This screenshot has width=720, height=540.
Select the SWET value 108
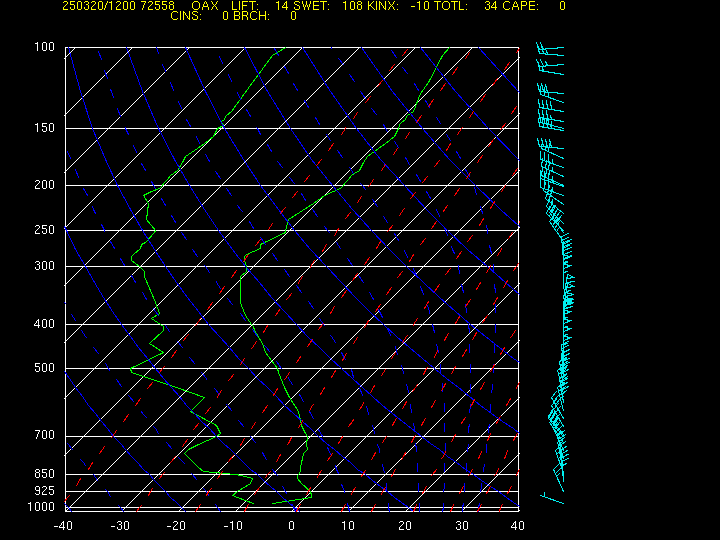[x=351, y=6]
